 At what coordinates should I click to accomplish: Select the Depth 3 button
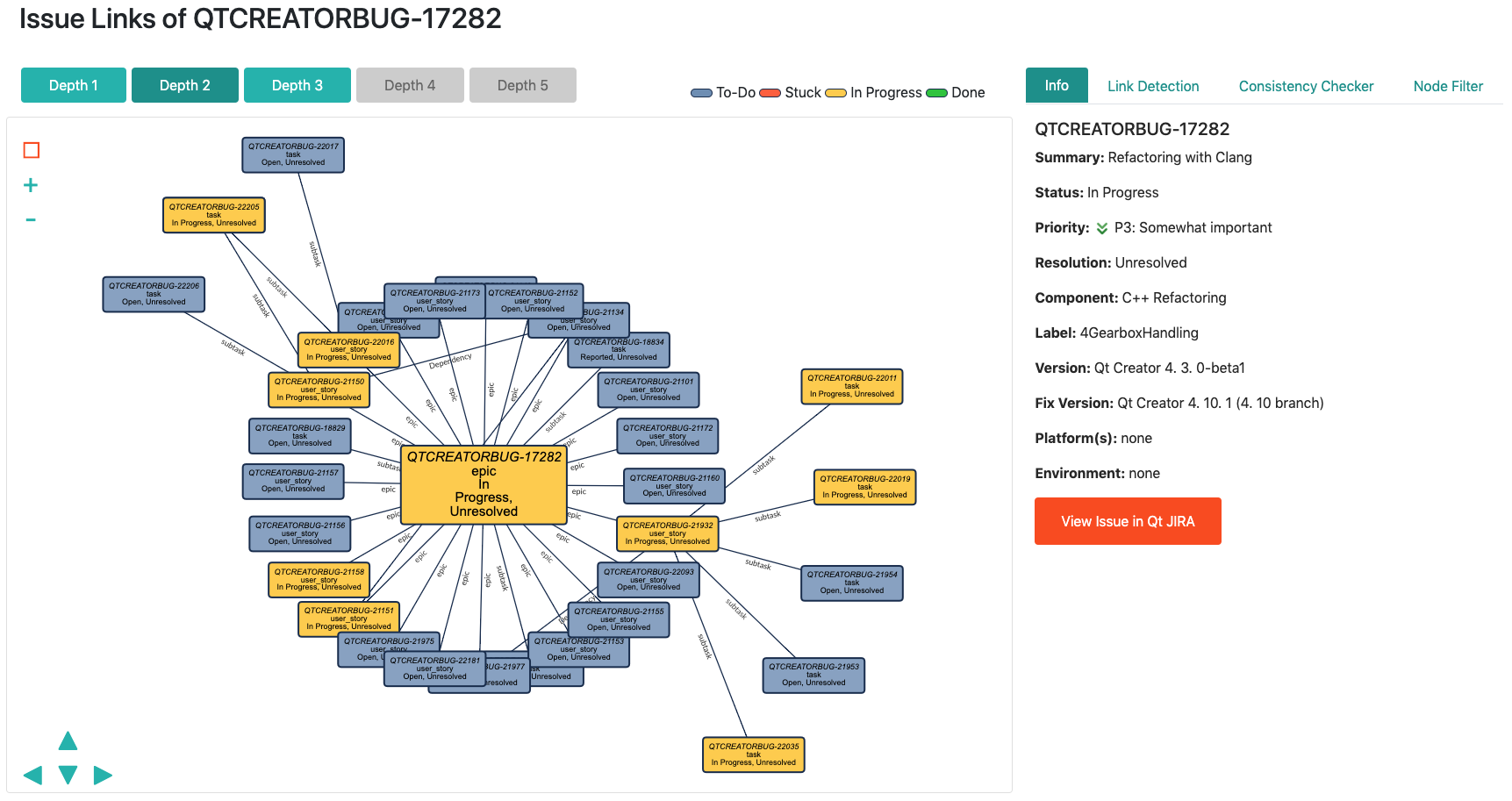(297, 85)
